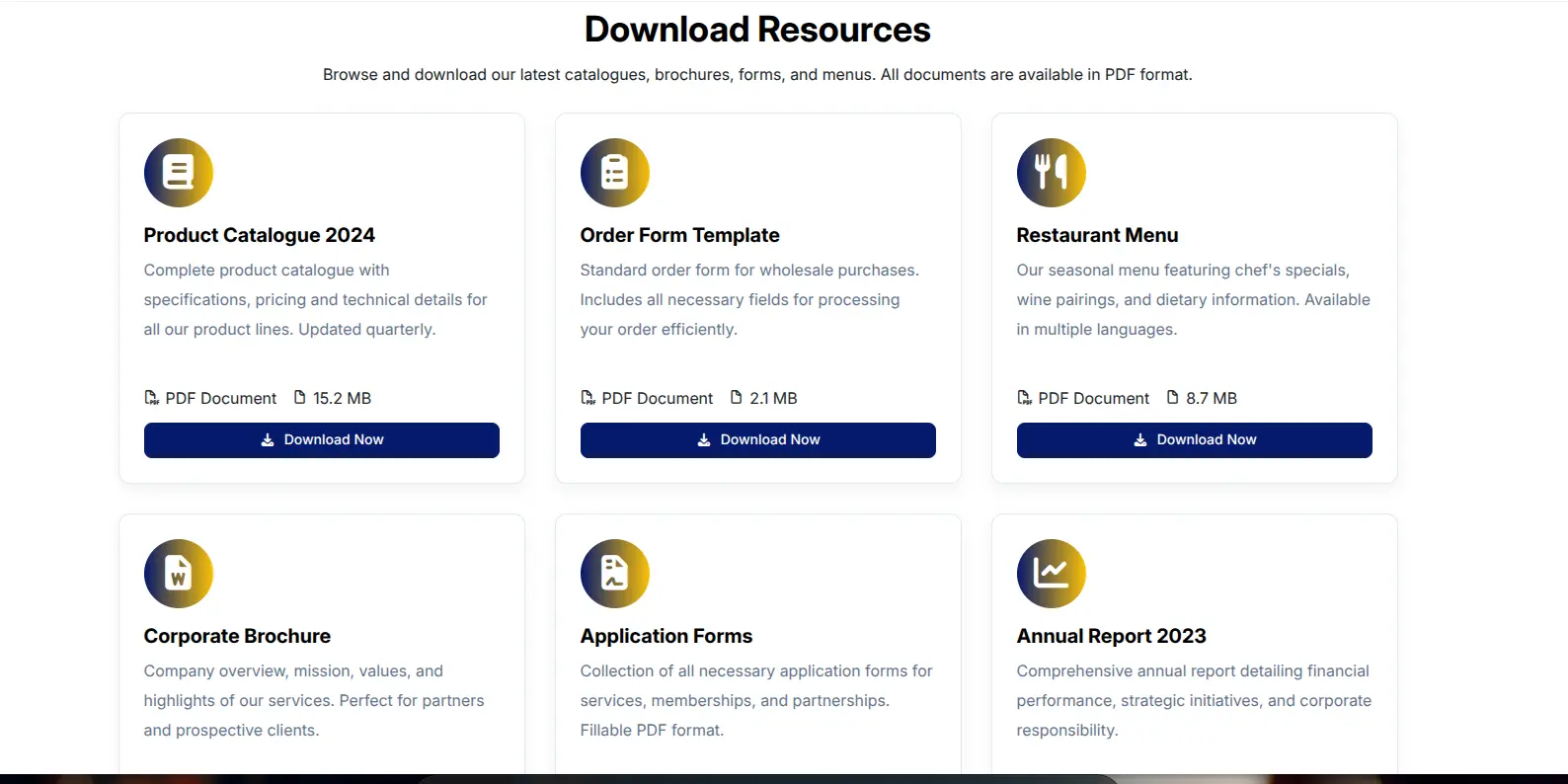
Task: Click the Restaurant Menu utensils icon
Action: tap(1052, 173)
